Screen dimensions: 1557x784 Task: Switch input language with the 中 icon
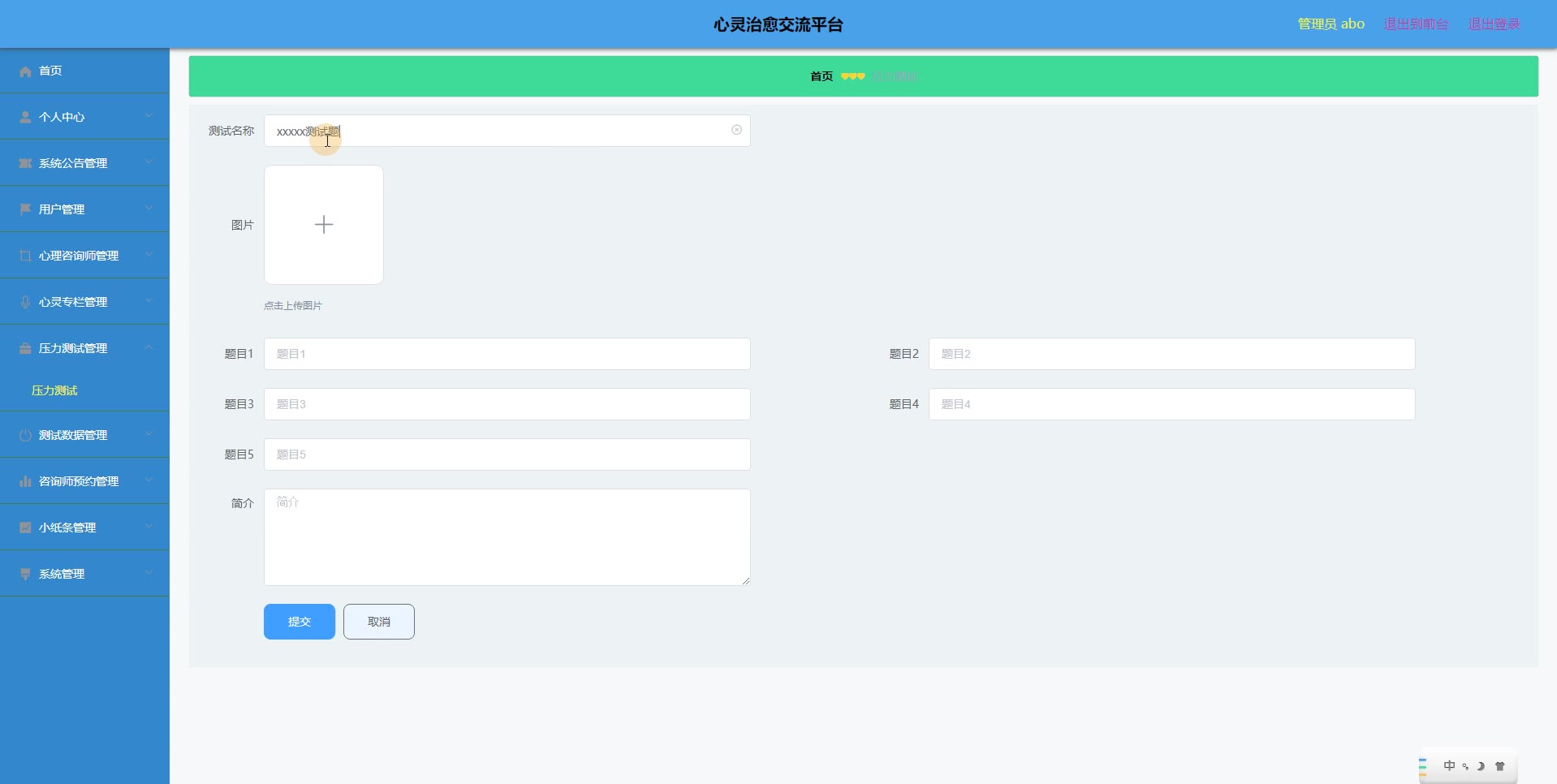click(1449, 766)
